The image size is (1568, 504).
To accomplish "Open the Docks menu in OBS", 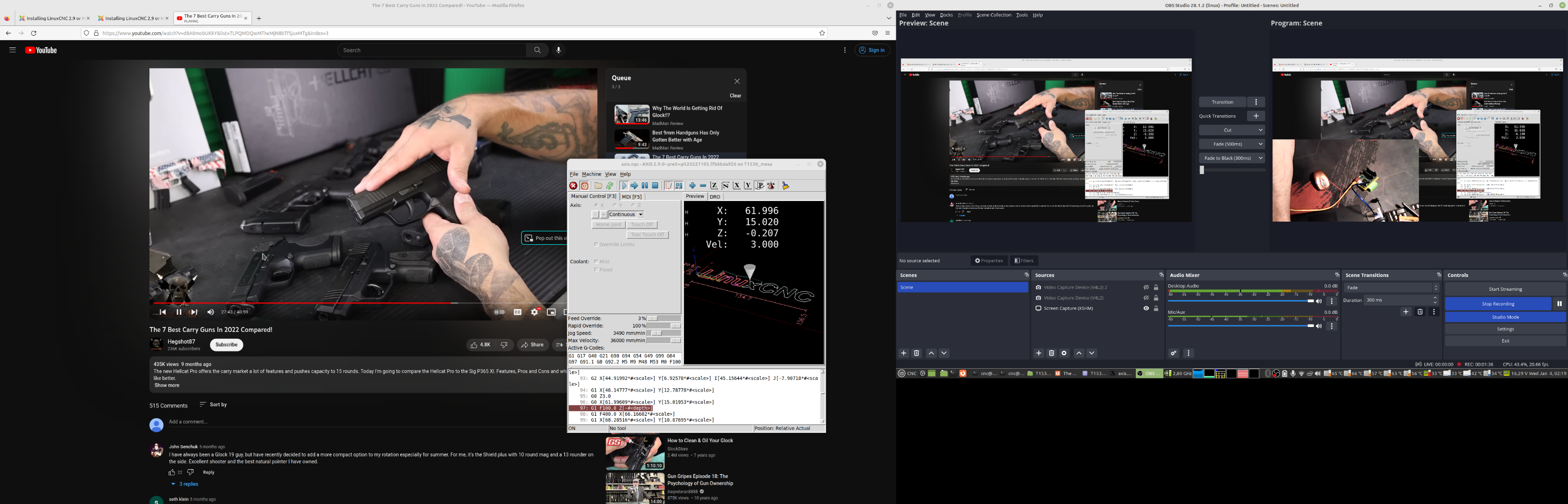I will click(x=946, y=15).
